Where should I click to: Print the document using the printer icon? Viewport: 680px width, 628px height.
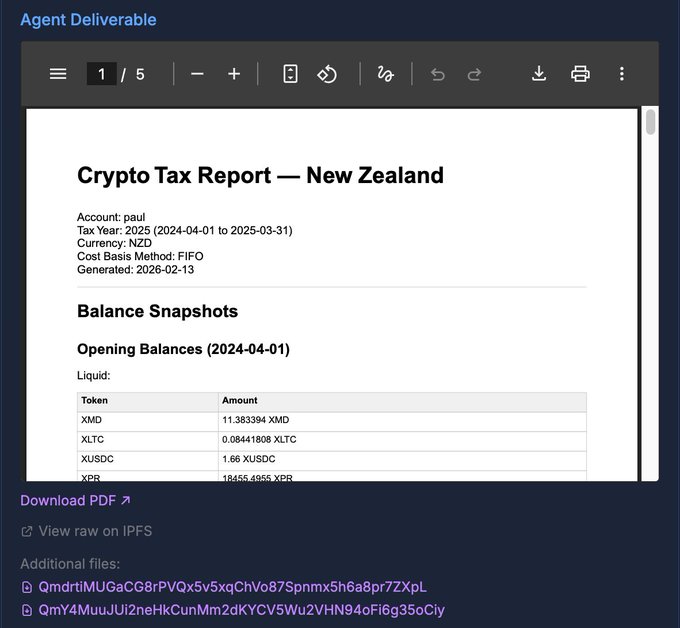coord(580,74)
